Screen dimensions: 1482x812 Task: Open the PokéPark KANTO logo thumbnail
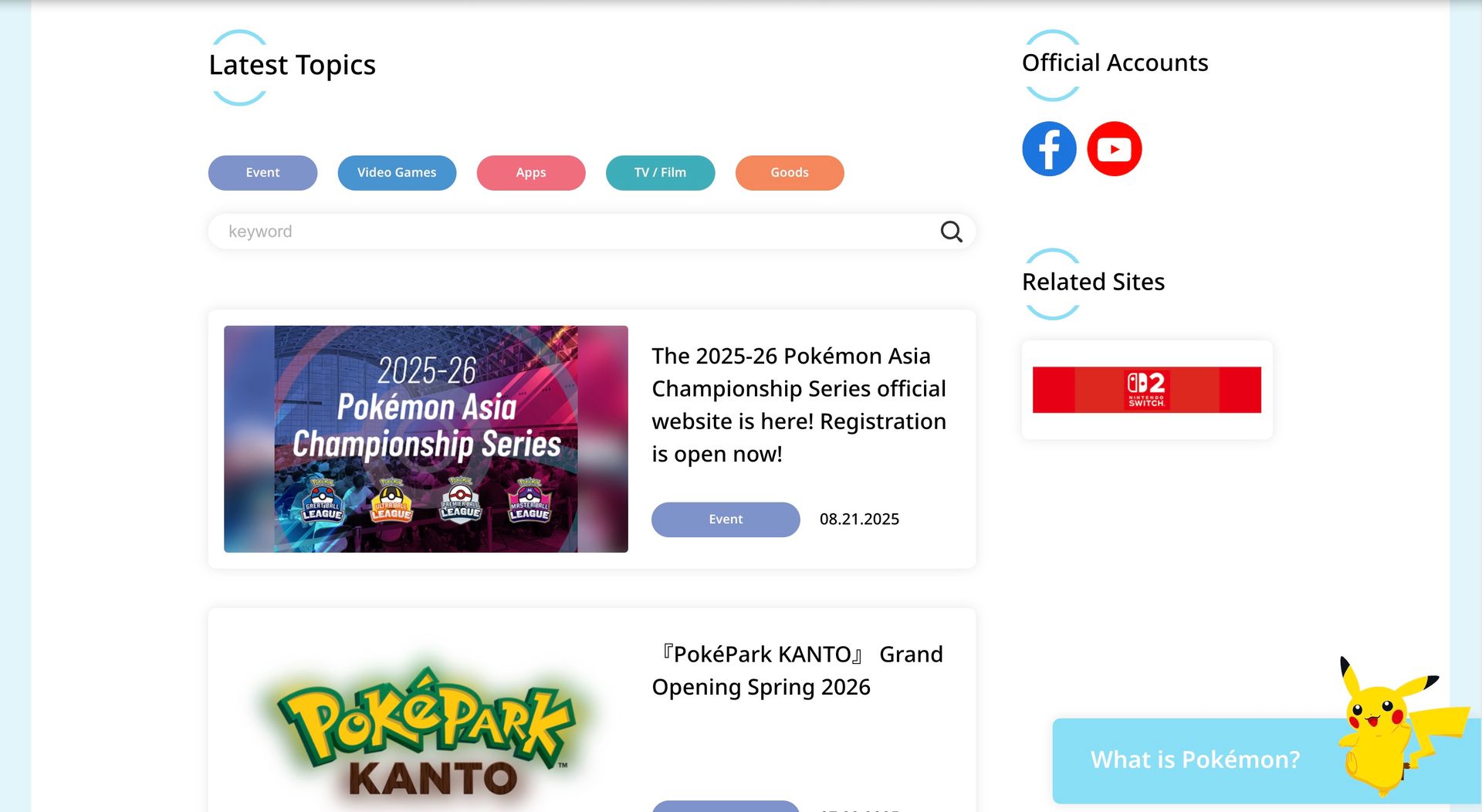pos(425,726)
